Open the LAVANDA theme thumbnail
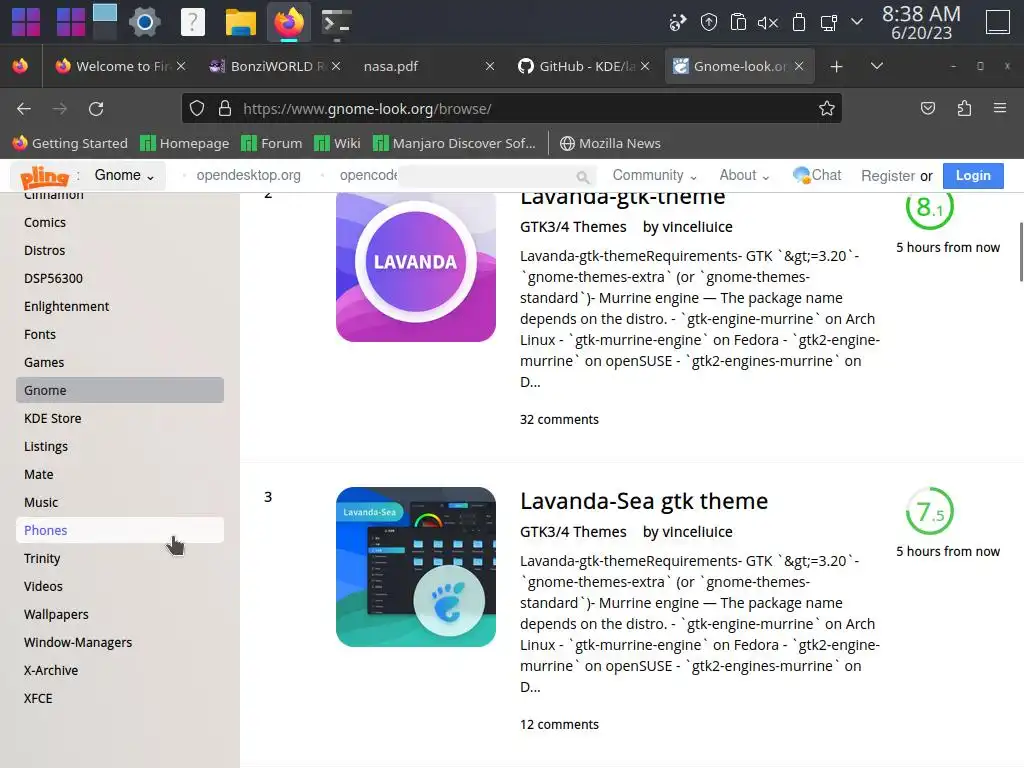Screen dimensions: 1024x768 pos(416,266)
